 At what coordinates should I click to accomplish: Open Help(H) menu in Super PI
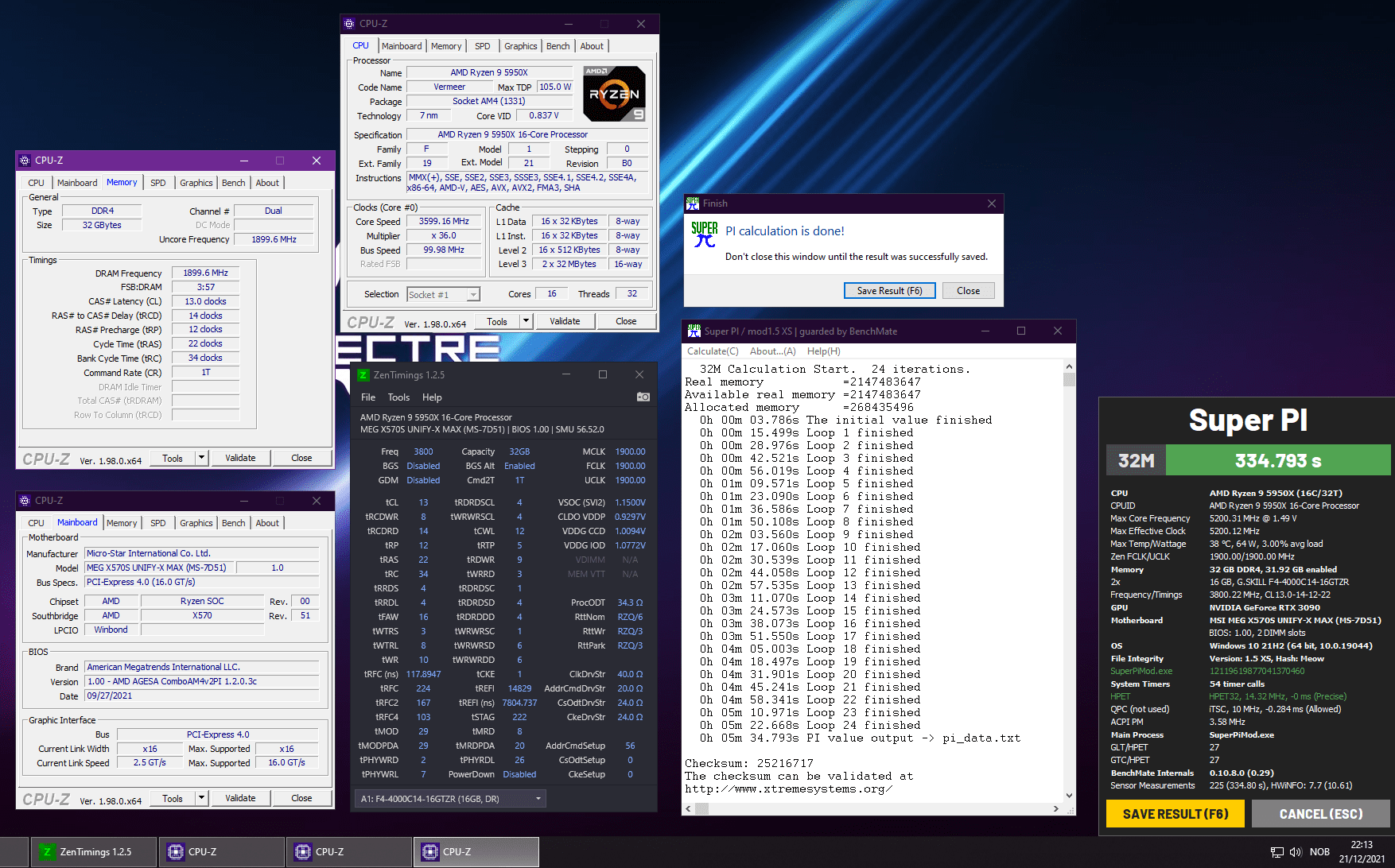pos(824,351)
